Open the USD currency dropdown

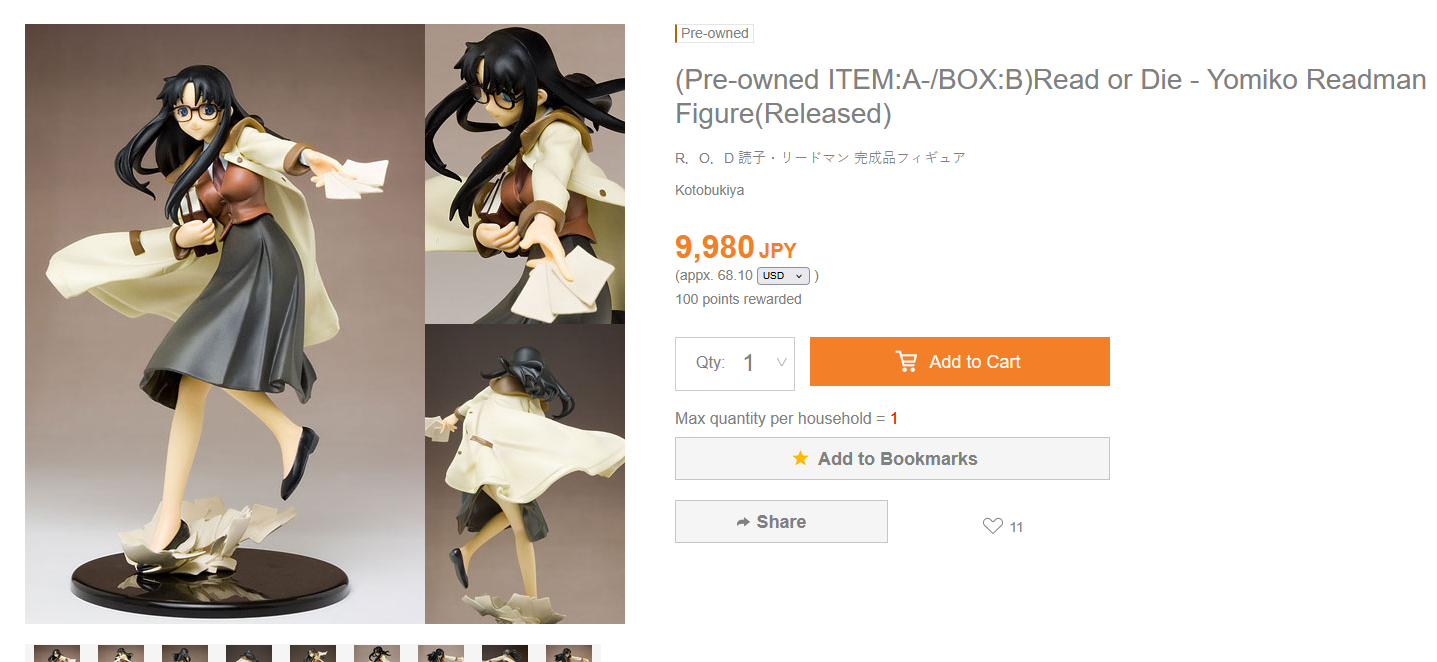pyautogui.click(x=783, y=276)
